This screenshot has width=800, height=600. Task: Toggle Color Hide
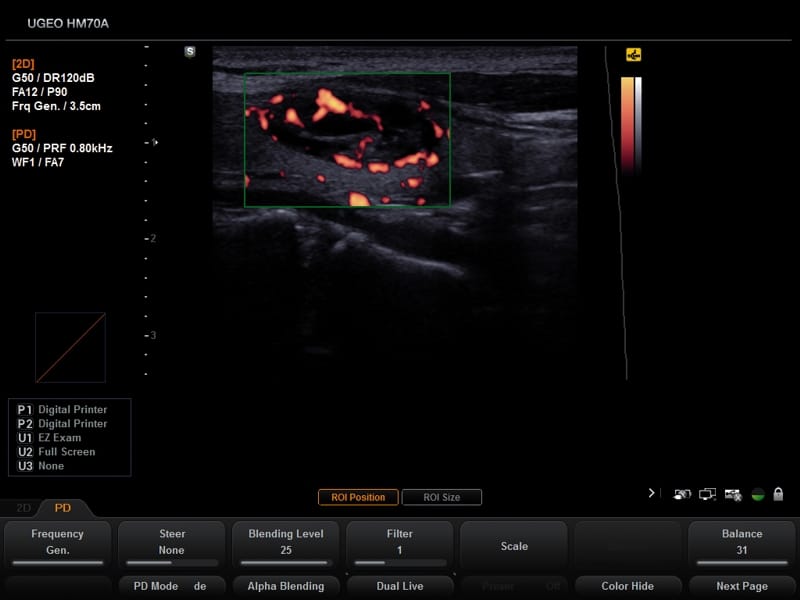[x=627, y=586]
